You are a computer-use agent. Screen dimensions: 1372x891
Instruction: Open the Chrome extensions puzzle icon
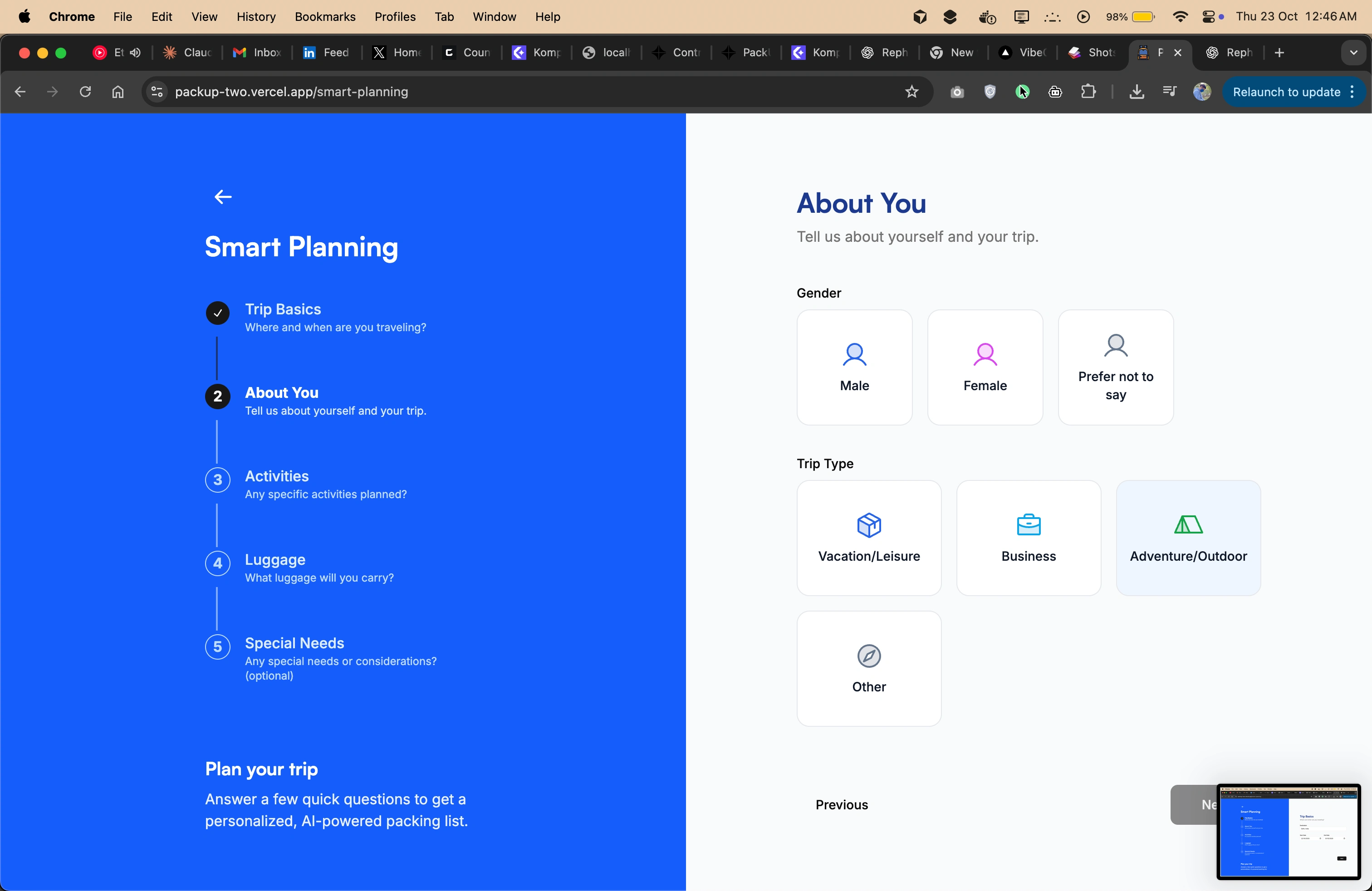pos(1088,92)
